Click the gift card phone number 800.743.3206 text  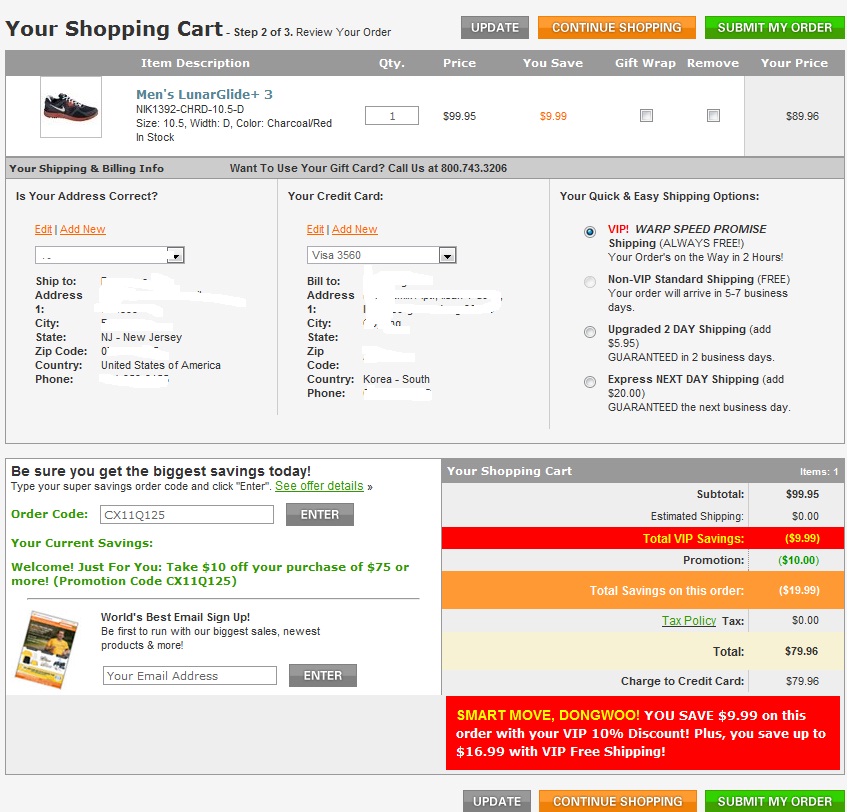(x=474, y=168)
